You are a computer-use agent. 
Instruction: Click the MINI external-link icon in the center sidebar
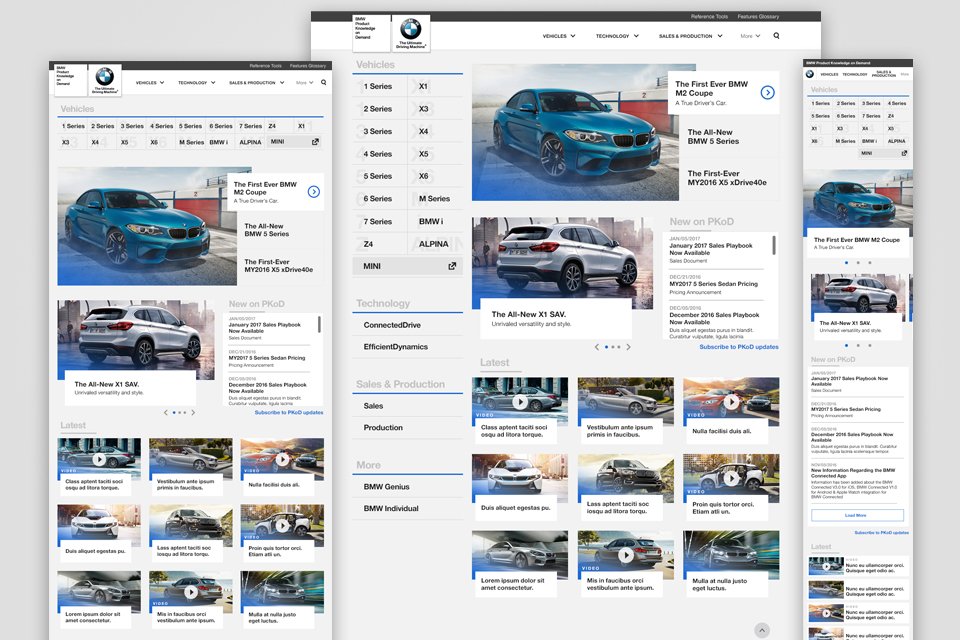(452, 266)
